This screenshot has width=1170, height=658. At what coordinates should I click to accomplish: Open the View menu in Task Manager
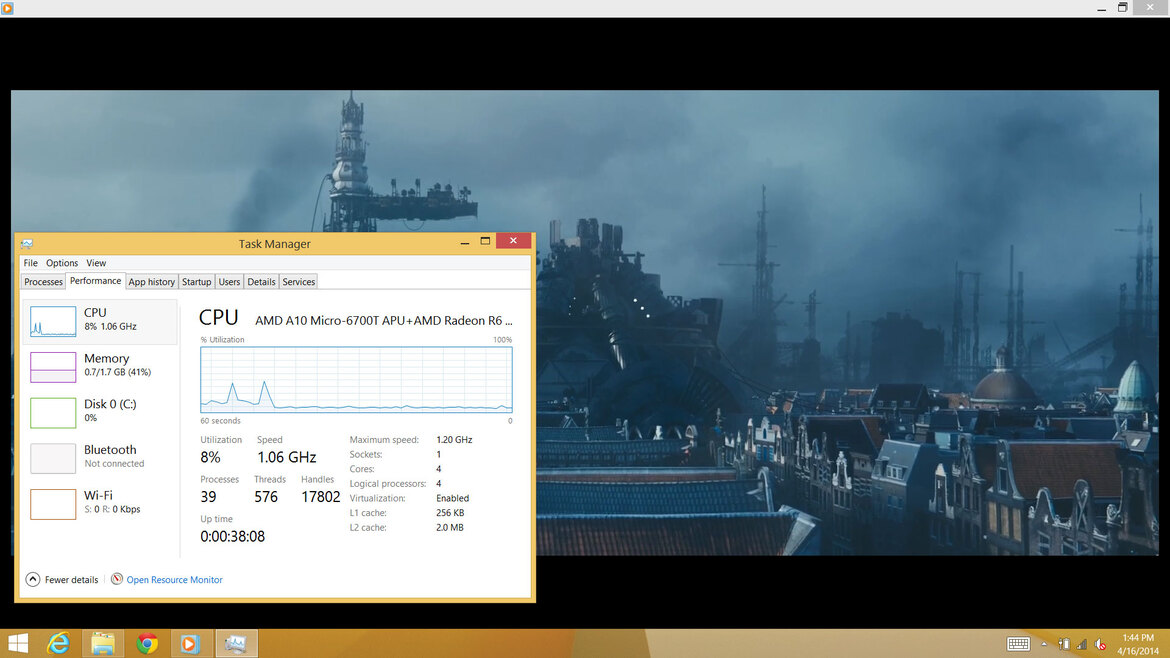point(96,263)
